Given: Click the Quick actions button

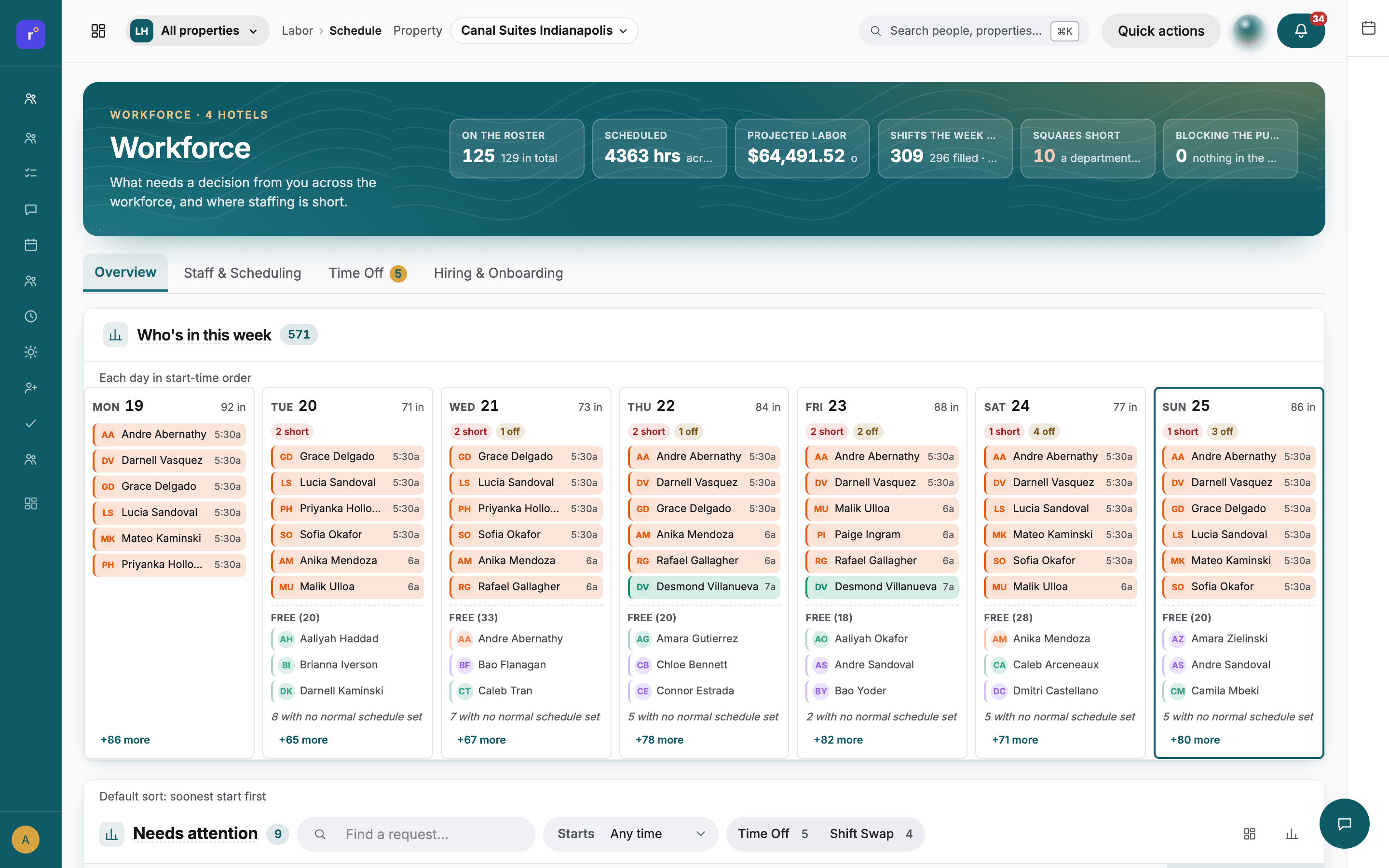Looking at the screenshot, I should click(x=1160, y=31).
